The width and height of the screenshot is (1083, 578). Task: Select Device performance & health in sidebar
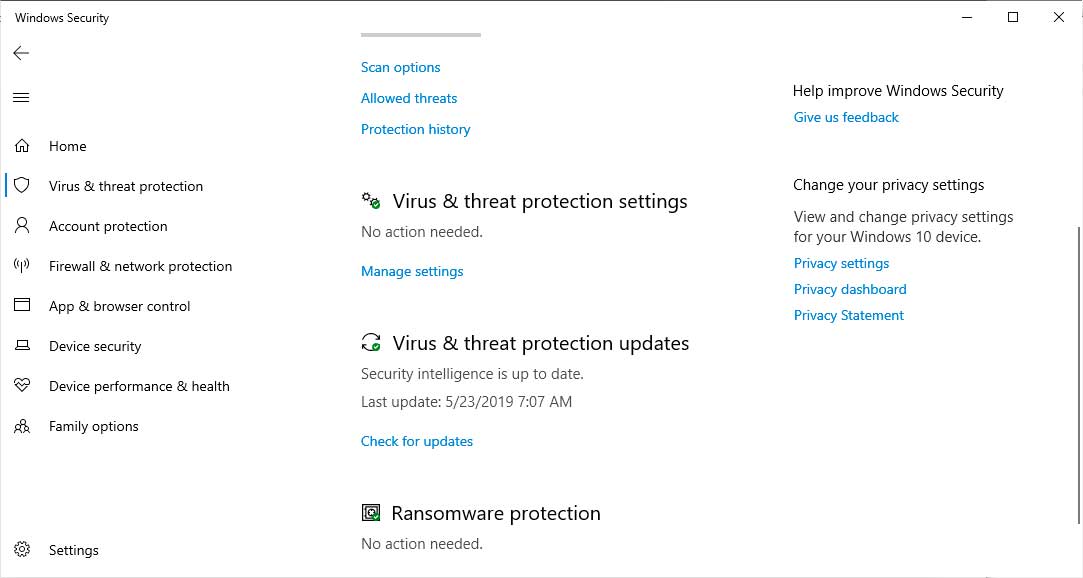pyautogui.click(x=139, y=386)
